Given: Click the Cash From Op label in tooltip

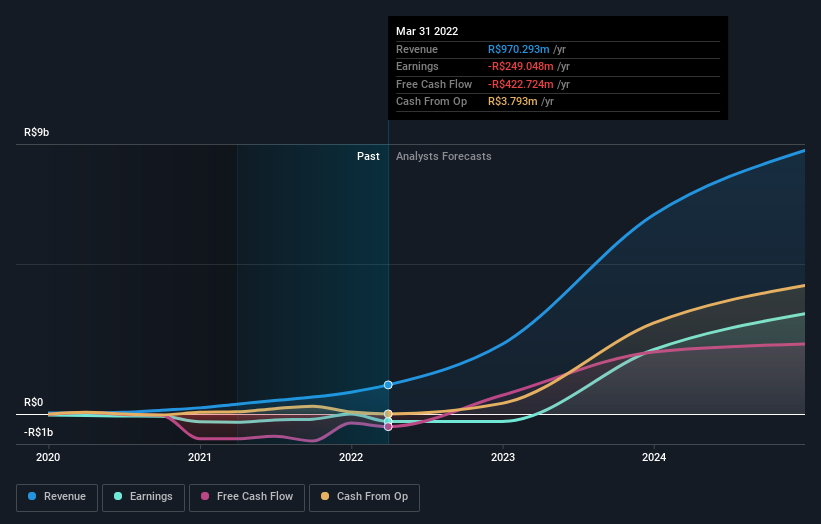Looking at the screenshot, I should [431, 102].
